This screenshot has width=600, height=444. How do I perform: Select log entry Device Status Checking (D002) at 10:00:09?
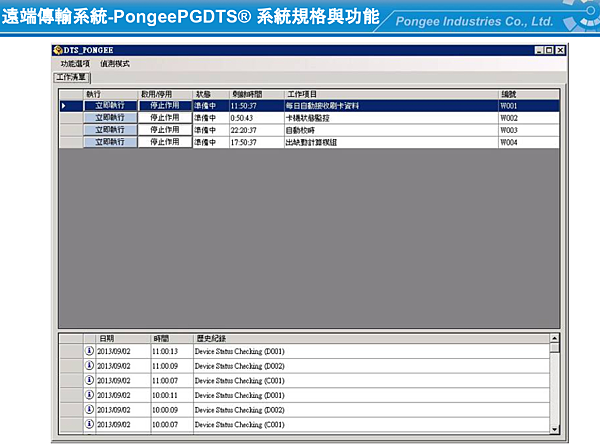372,410
